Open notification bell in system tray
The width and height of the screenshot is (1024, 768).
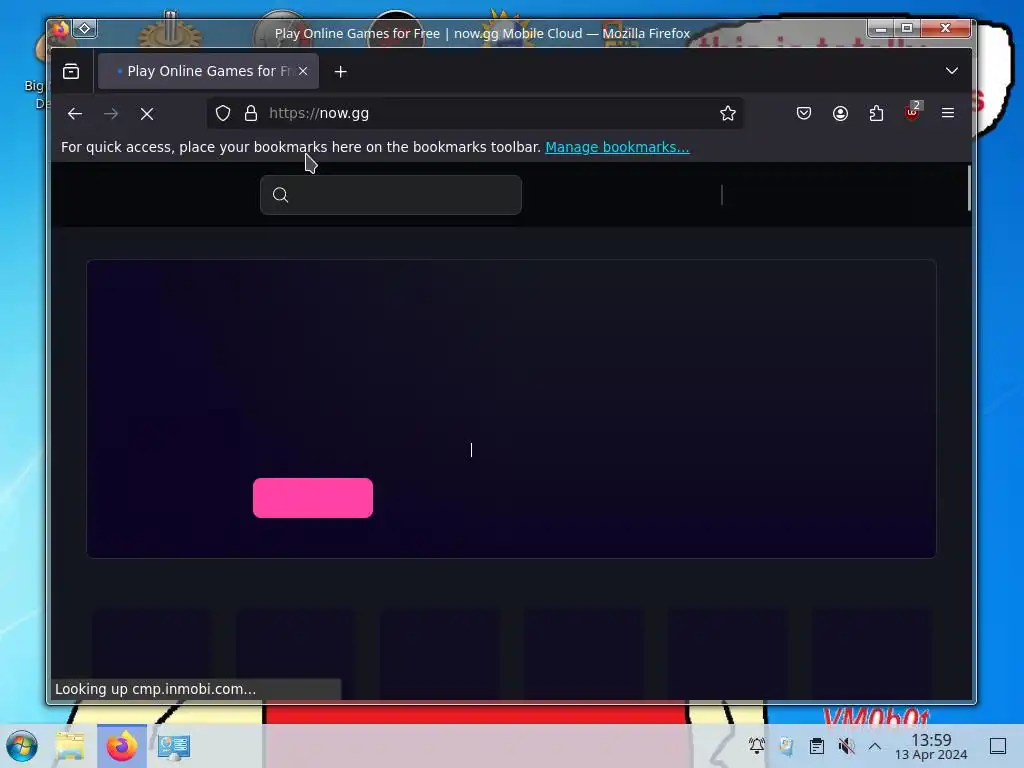point(757,746)
